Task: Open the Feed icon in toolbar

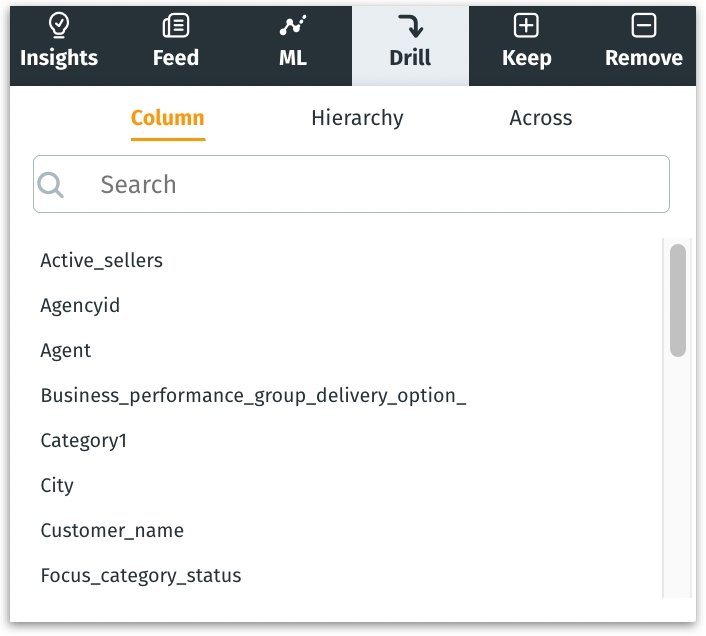Action: point(176,27)
